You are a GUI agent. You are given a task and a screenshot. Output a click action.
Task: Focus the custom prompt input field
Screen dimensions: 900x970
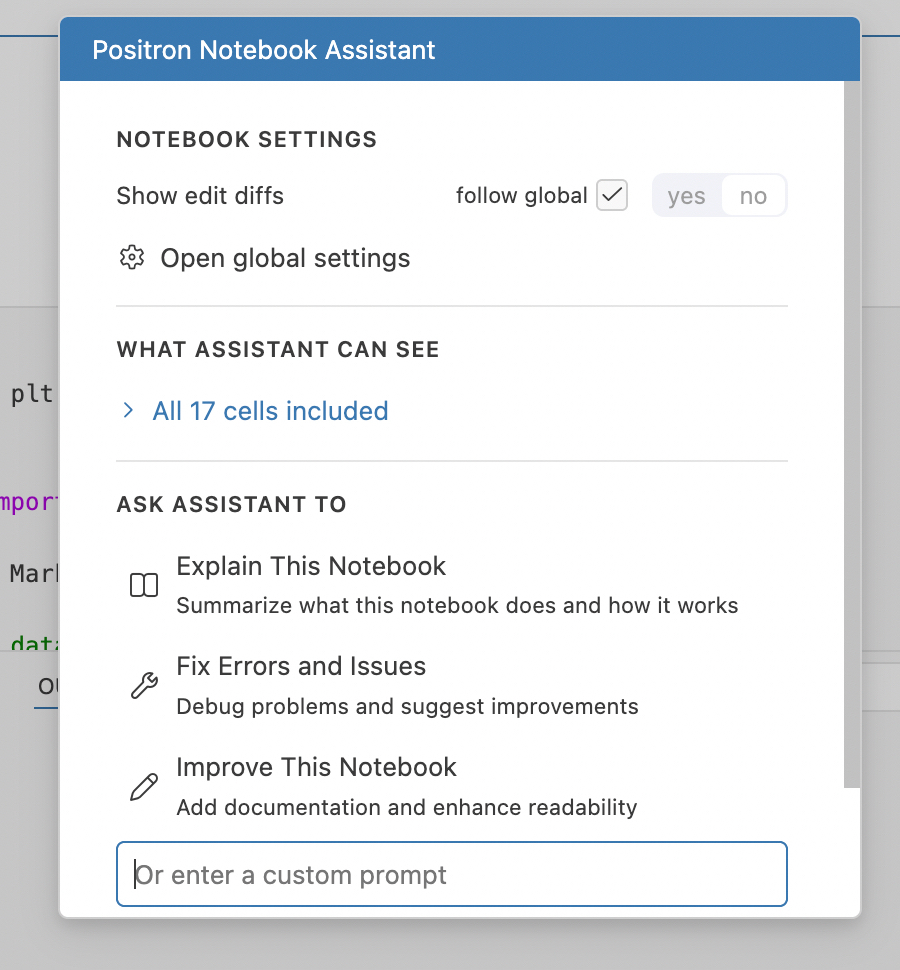452,875
